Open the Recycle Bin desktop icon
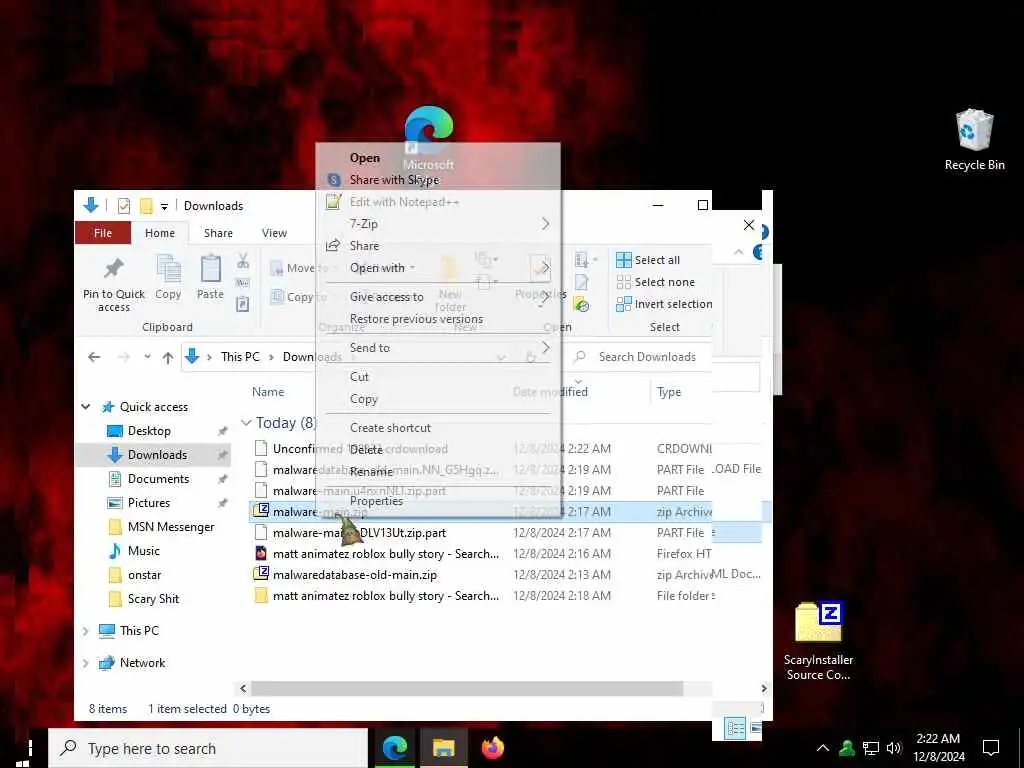Viewport: 1024px width, 768px height. coord(974,139)
